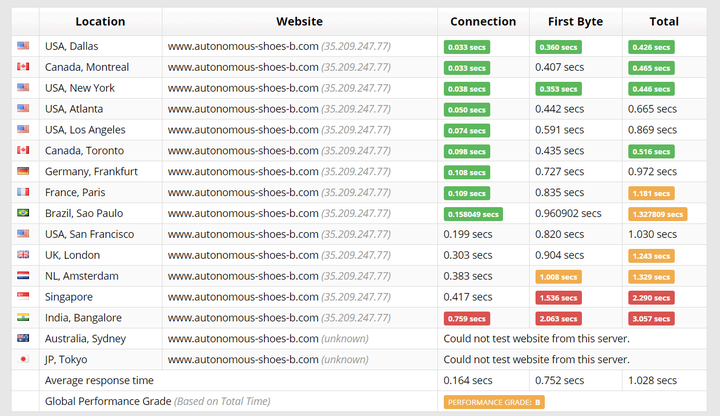Click Toronto total badge 0.516 secs
720x416 pixels.
point(651,152)
